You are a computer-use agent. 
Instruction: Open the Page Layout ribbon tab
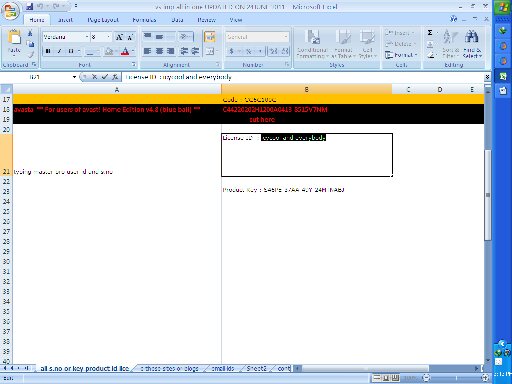pyautogui.click(x=103, y=20)
